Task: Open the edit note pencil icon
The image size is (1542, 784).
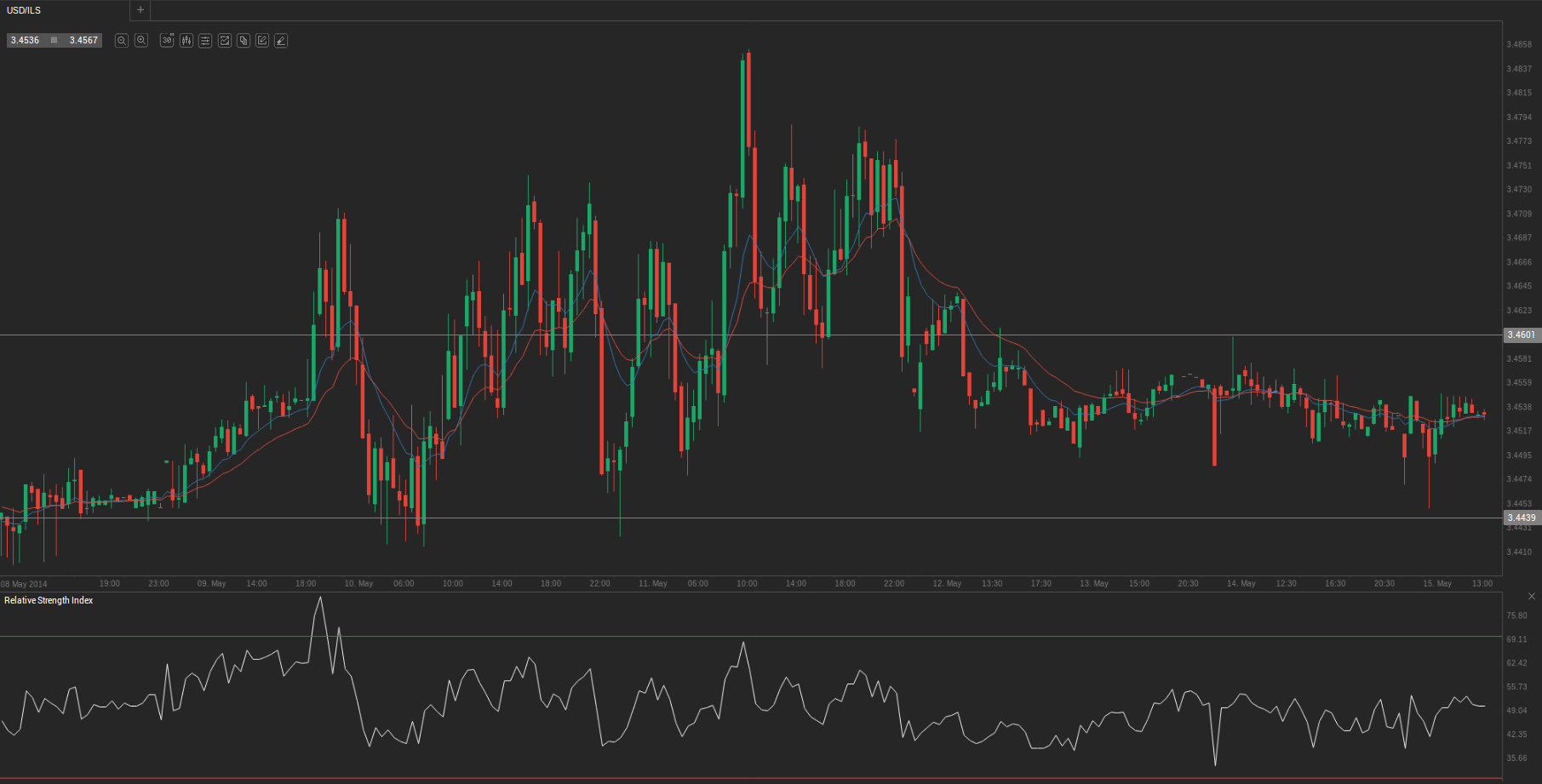Action: click(x=262, y=40)
